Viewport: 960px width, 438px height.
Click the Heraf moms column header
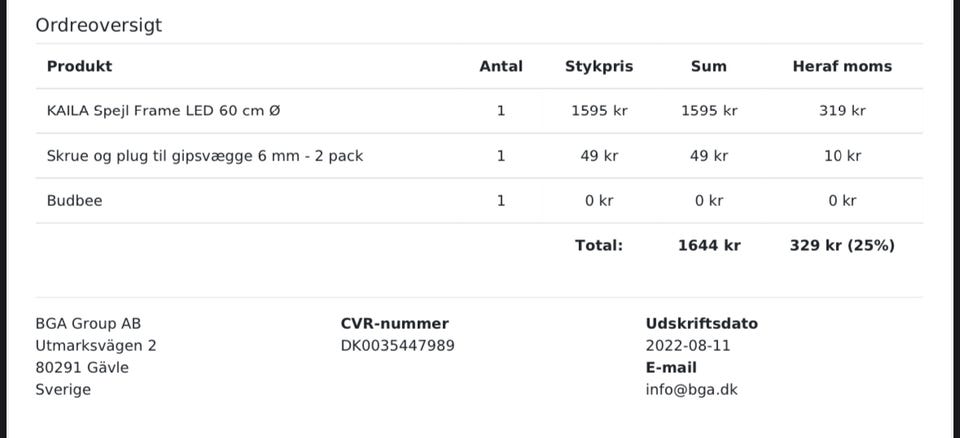(842, 66)
